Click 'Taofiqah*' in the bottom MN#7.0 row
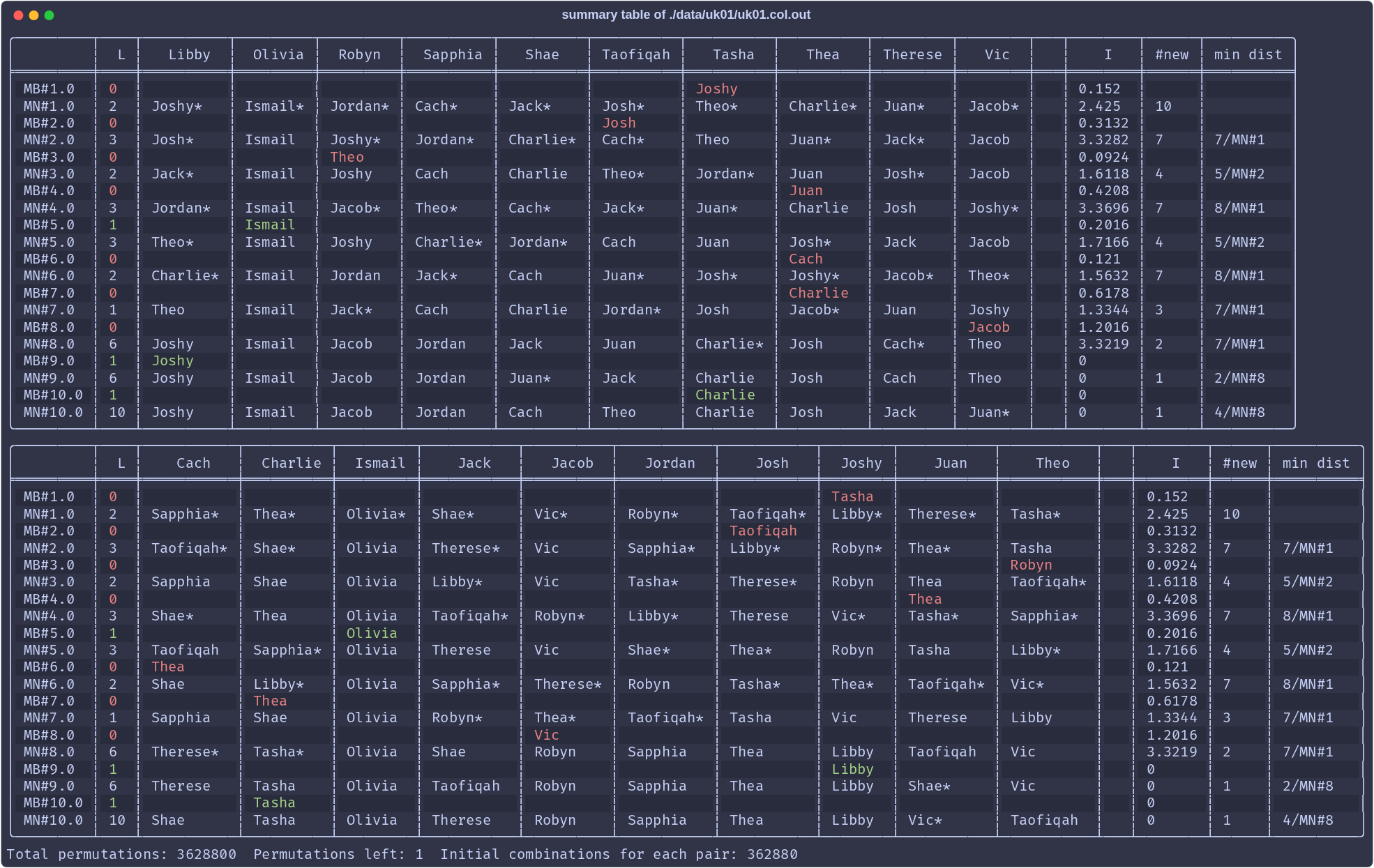 (x=665, y=717)
